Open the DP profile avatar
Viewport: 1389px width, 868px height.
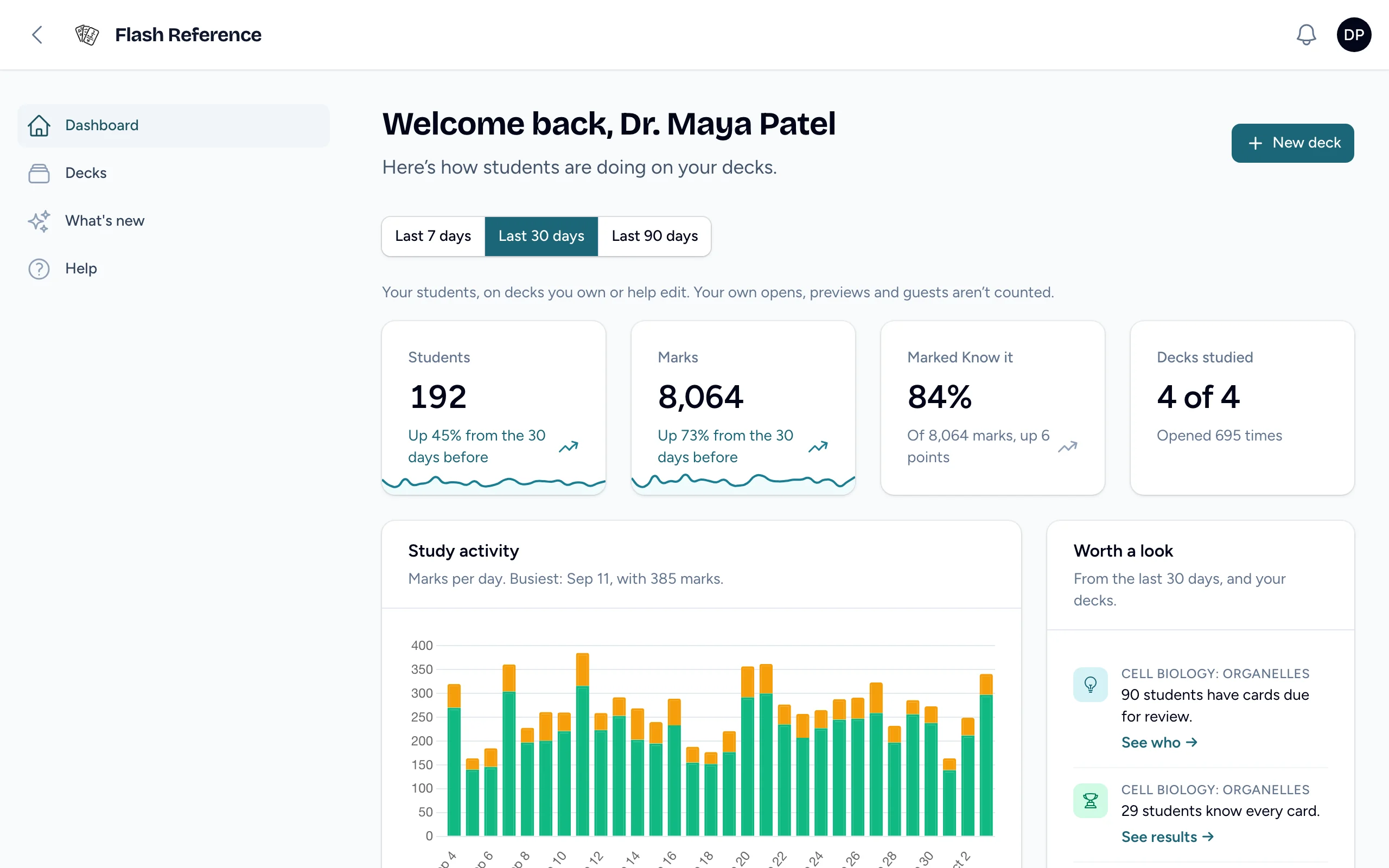[x=1353, y=34]
